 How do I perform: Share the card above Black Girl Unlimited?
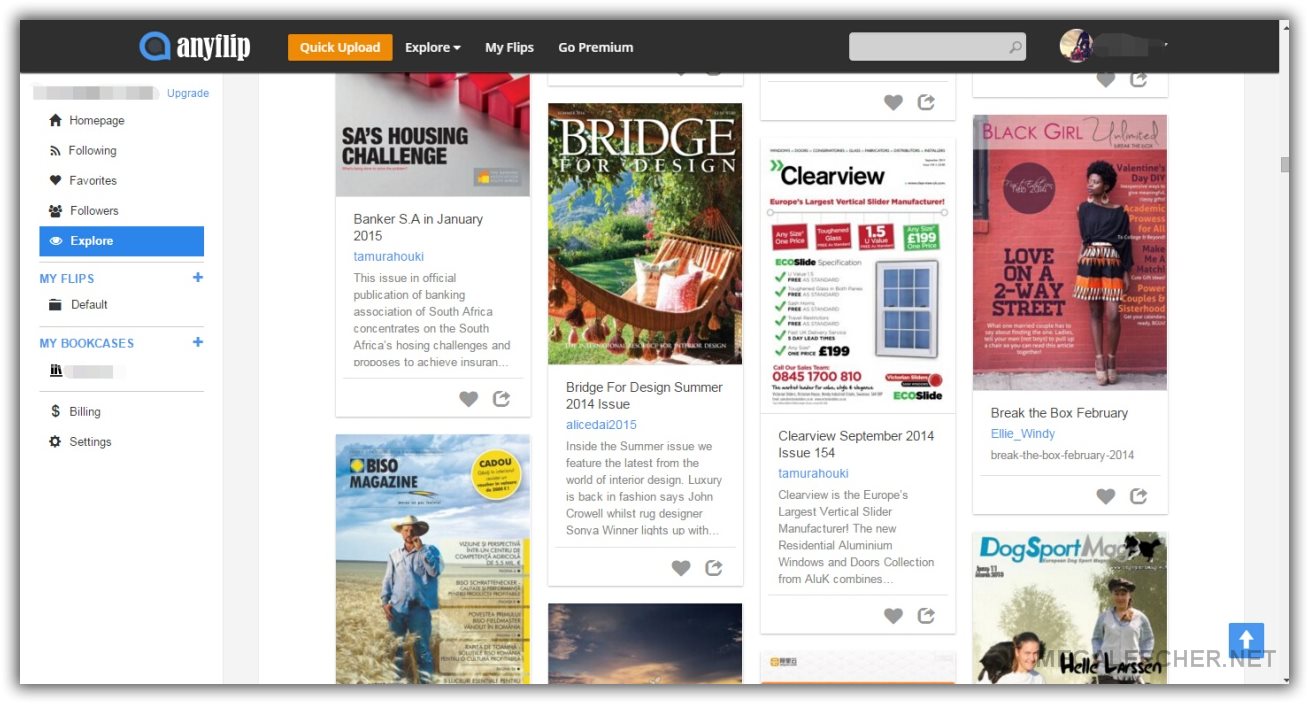1138,79
